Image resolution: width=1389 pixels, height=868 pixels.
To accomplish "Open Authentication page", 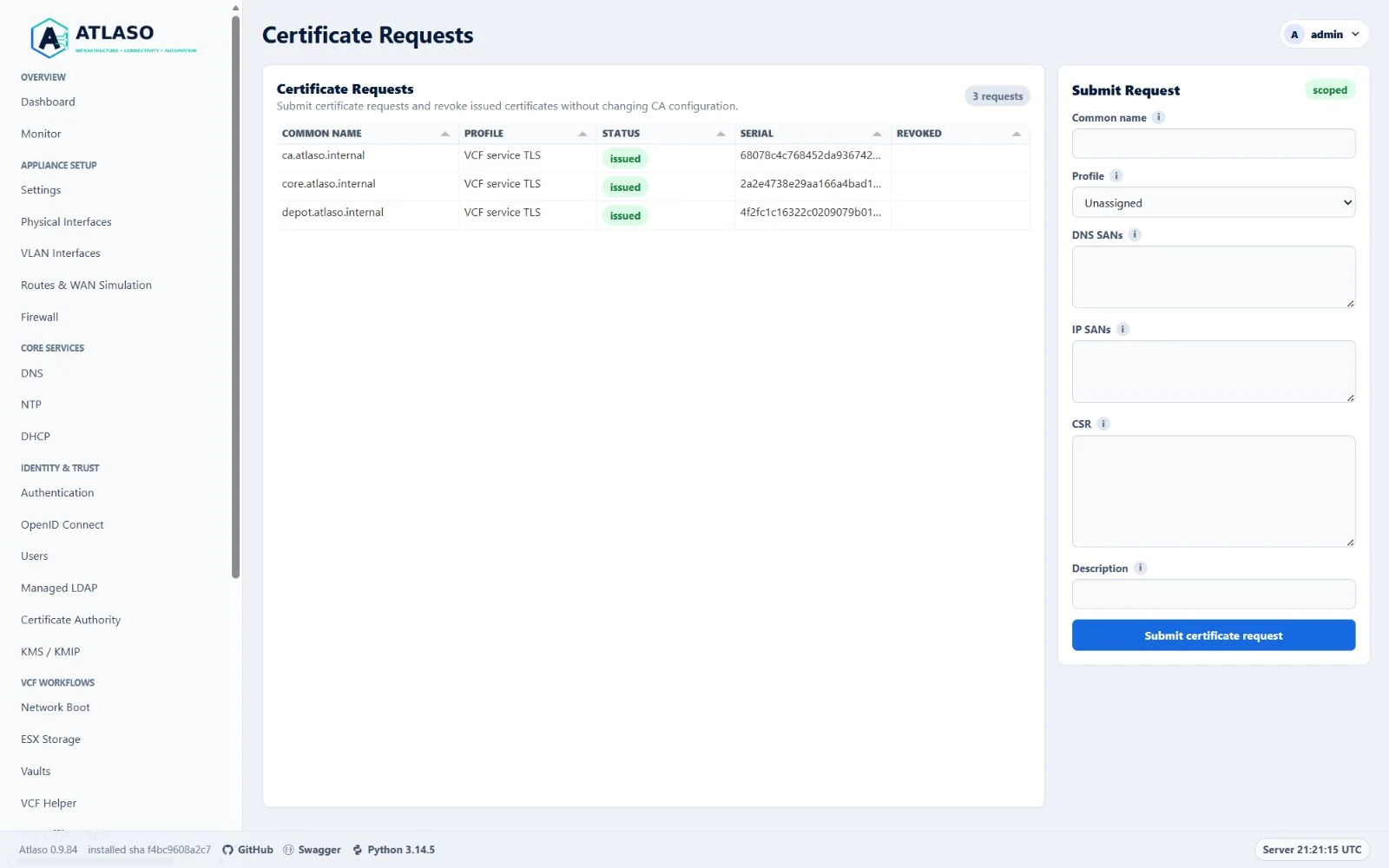I will click(57, 493).
